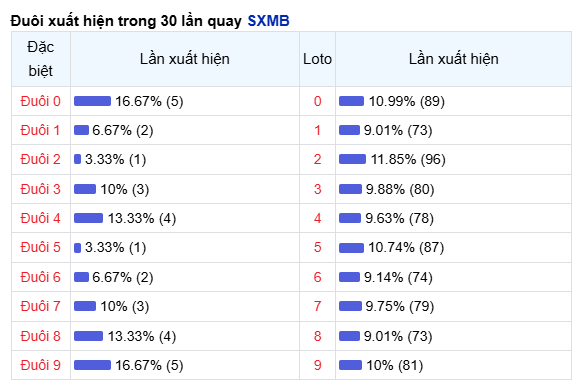Click the bar for Đuôi 0 16.67%
This screenshot has height=383, width=582.
92,101
